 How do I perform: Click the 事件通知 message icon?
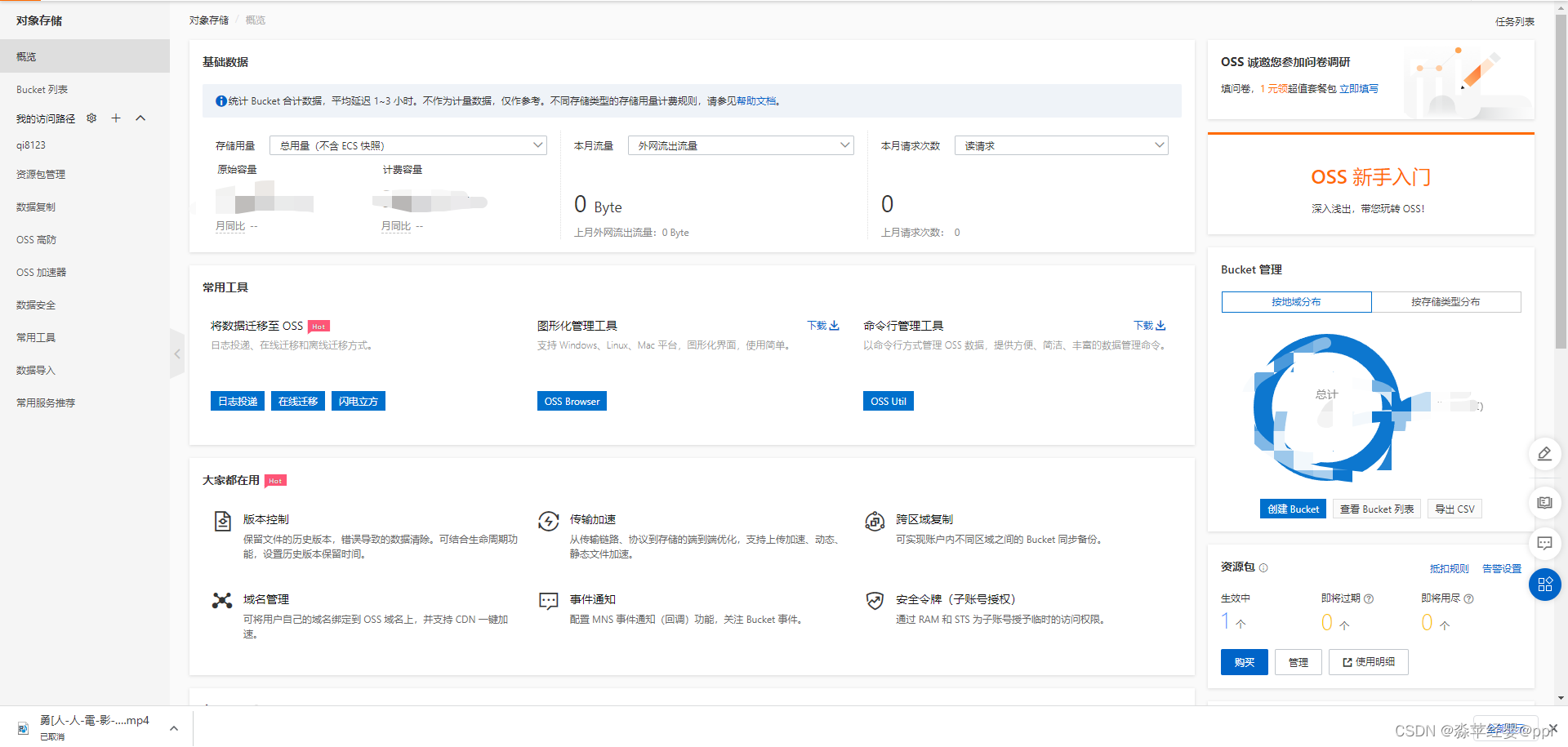tap(549, 601)
